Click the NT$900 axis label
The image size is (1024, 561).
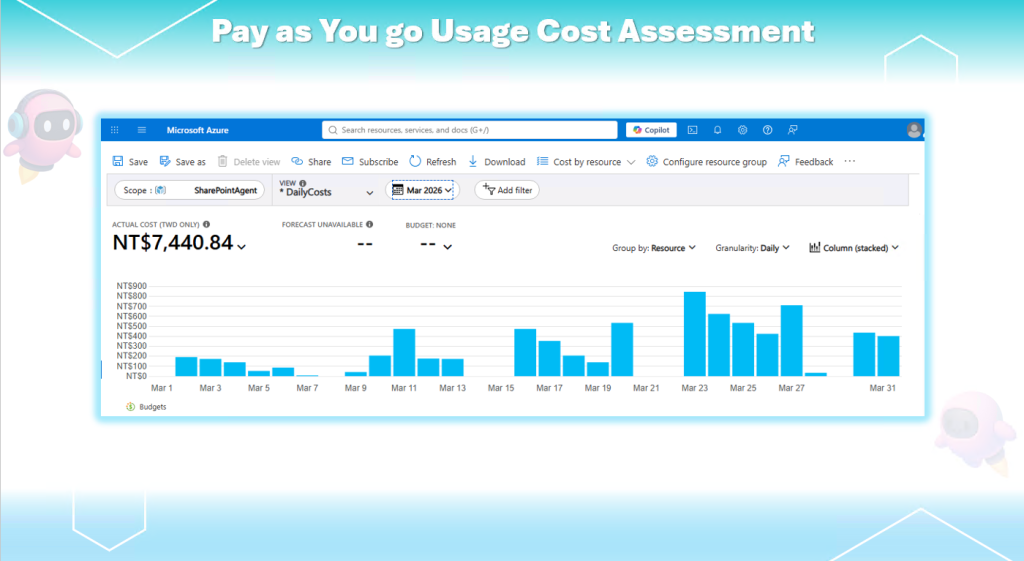click(x=131, y=286)
